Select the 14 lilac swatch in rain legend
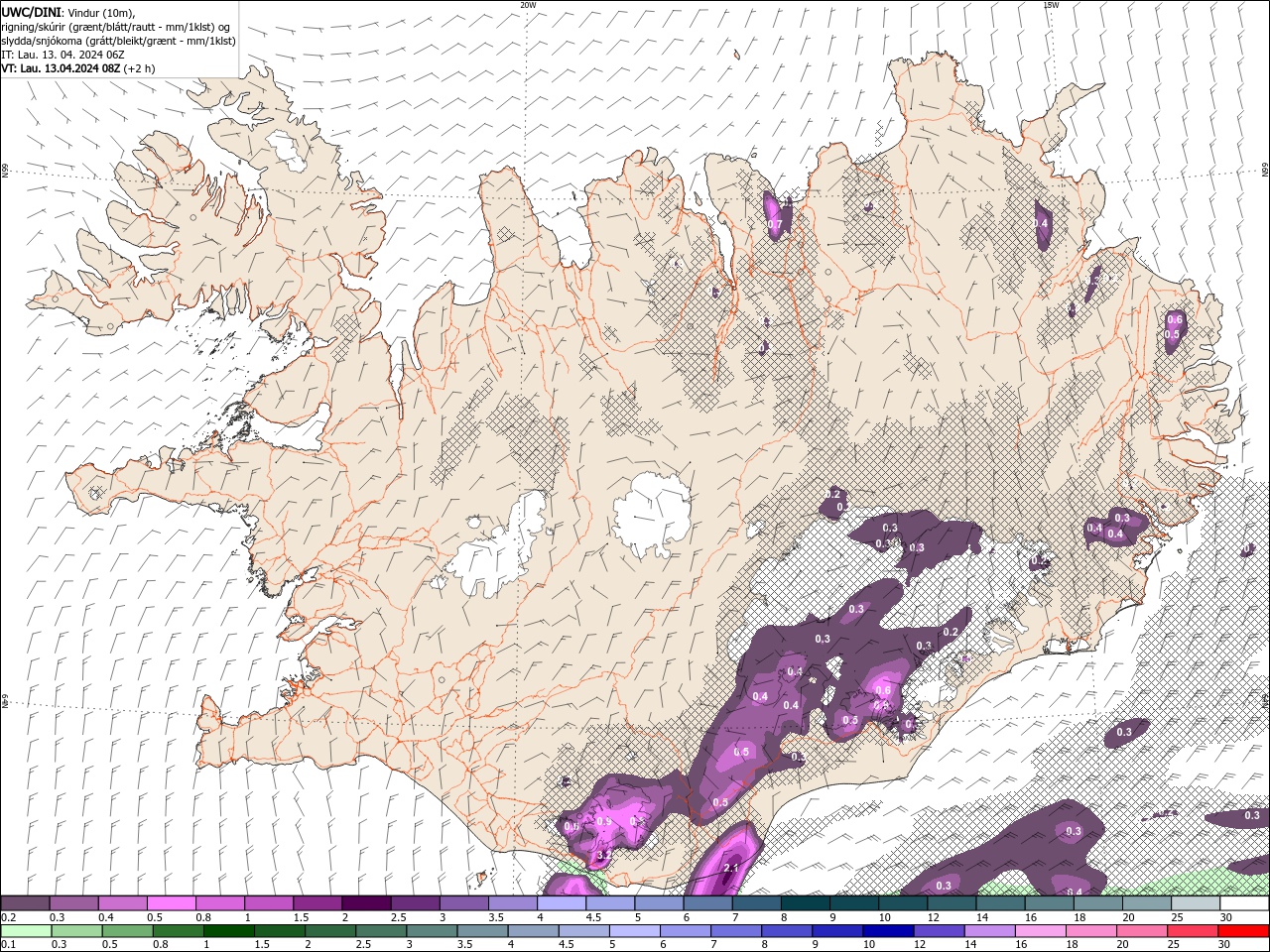Viewport: 1270px width, 952px height. (x=989, y=931)
